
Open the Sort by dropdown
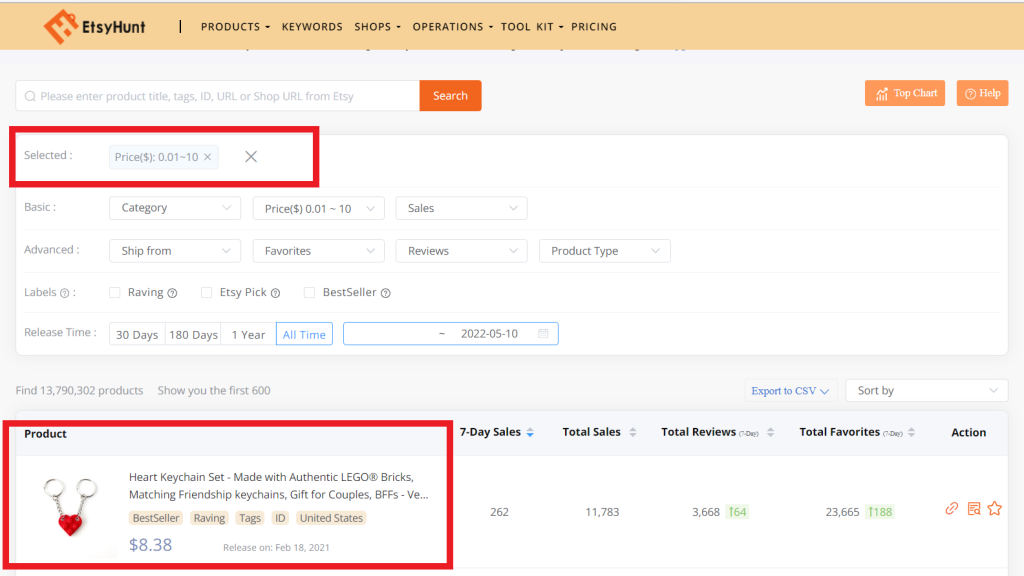pyautogui.click(x=925, y=390)
